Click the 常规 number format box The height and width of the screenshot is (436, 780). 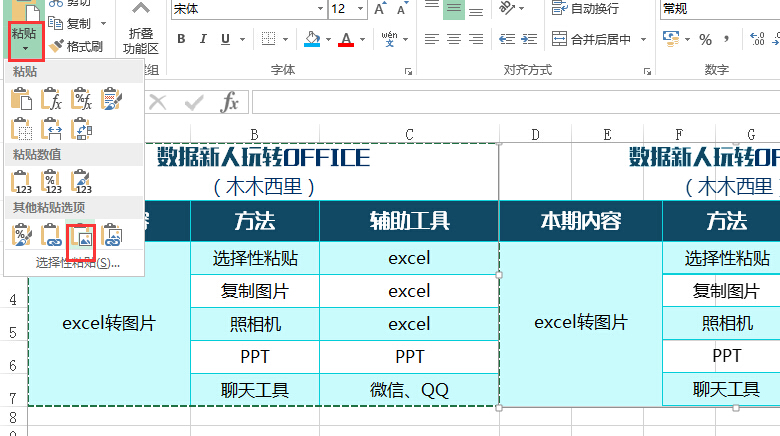(x=720, y=9)
